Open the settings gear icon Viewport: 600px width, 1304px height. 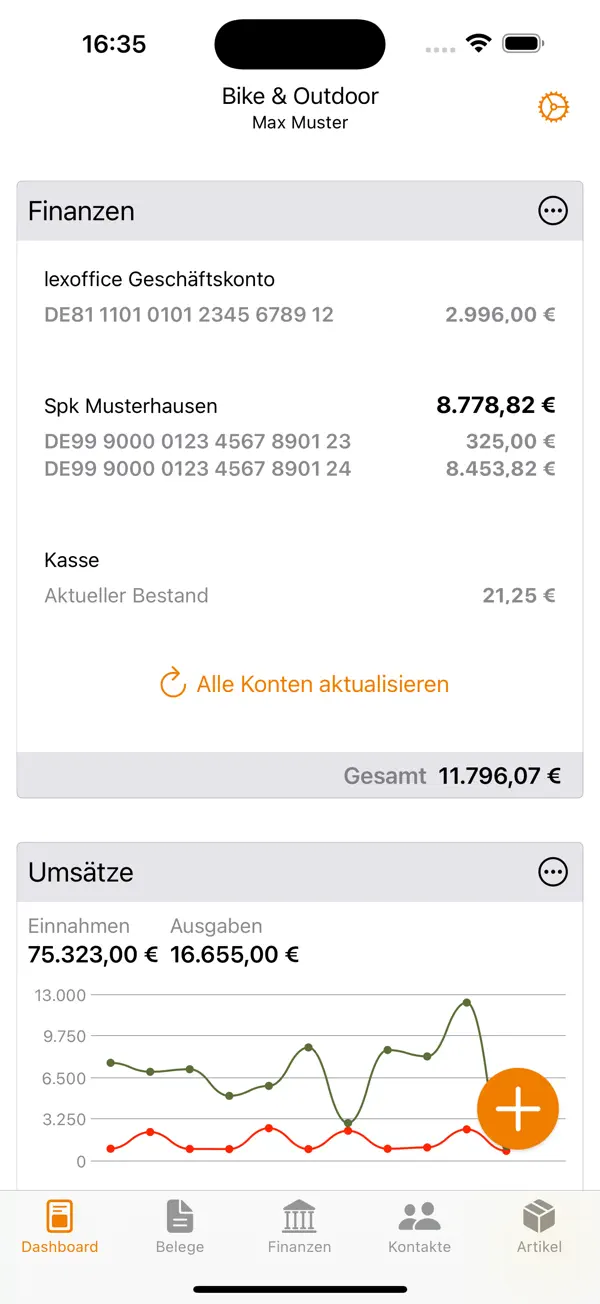point(554,107)
